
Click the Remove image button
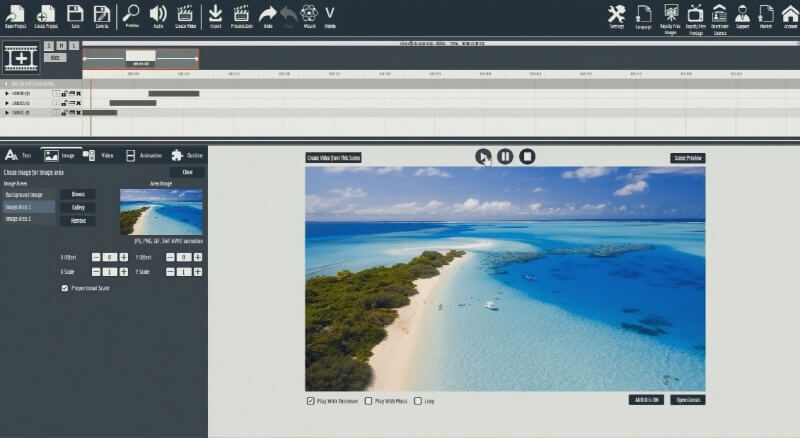click(x=78, y=221)
